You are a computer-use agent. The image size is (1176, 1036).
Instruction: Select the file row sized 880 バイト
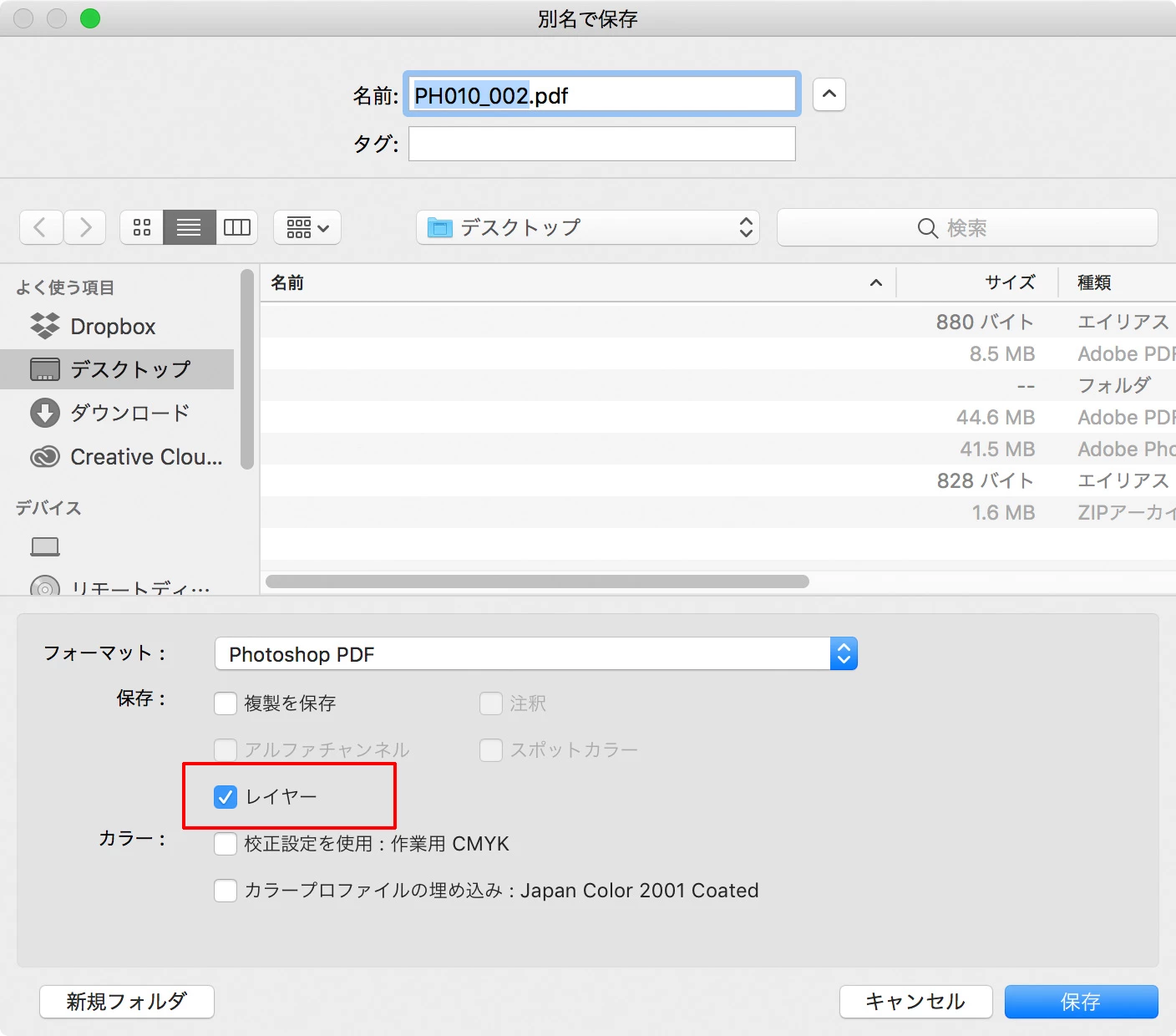(x=718, y=322)
